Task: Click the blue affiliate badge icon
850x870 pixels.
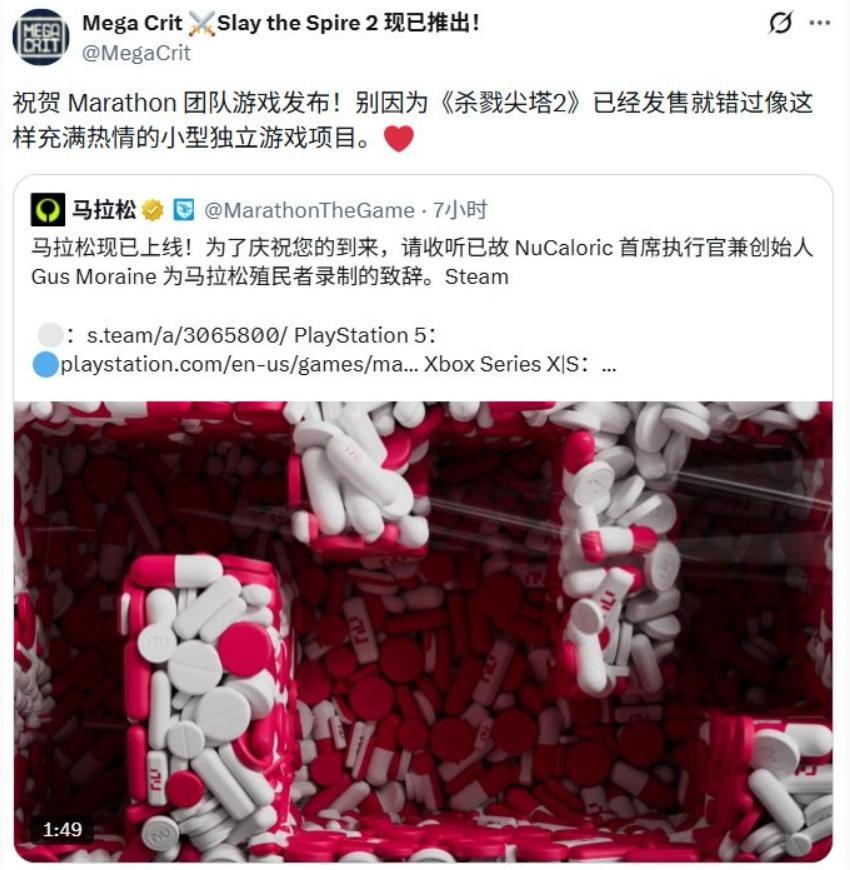Action: [184, 210]
